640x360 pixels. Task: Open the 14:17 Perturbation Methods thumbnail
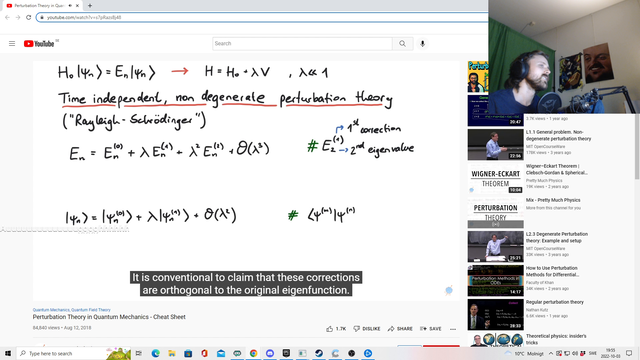(x=496, y=280)
